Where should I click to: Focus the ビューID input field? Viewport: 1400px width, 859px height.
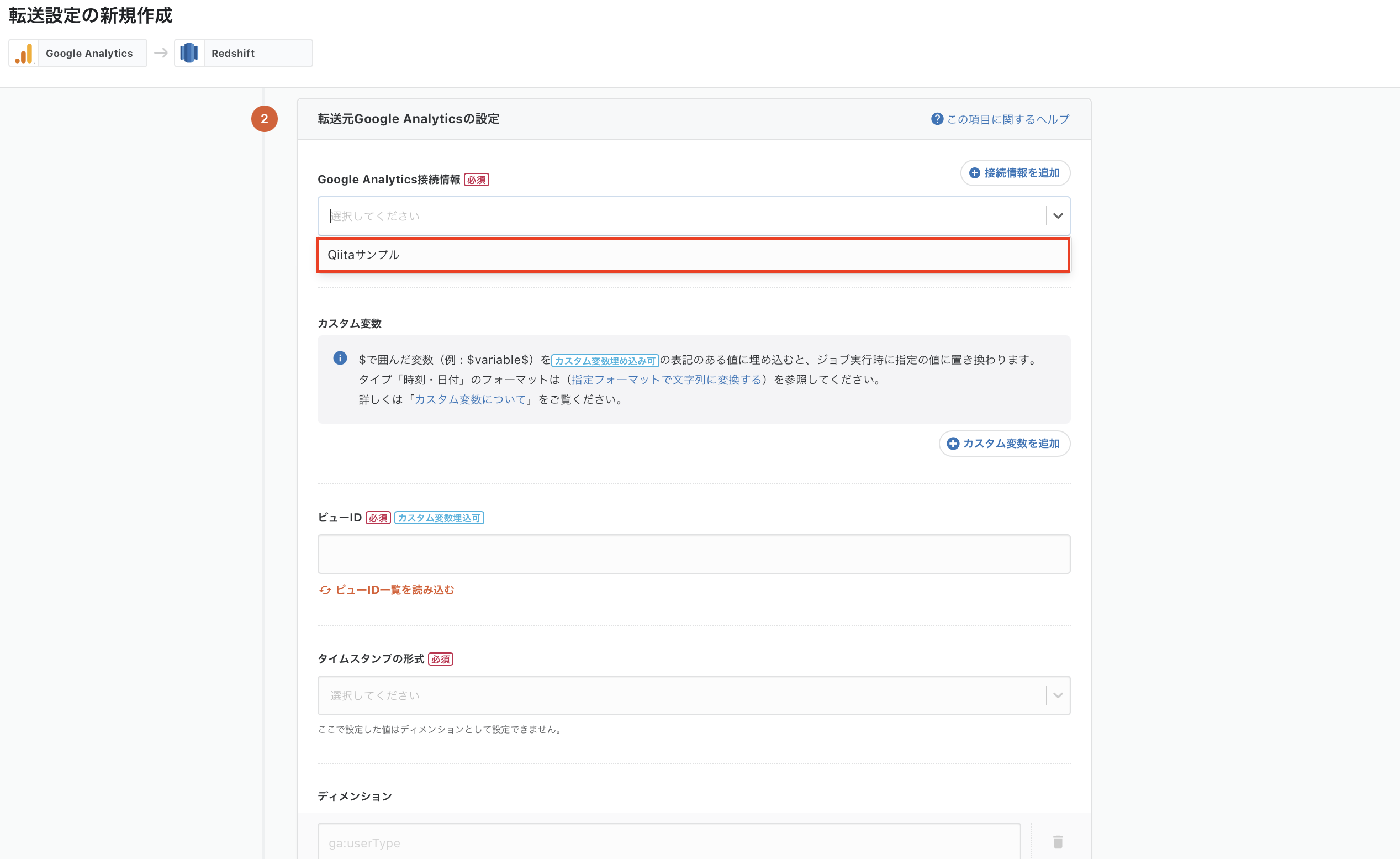(x=693, y=554)
